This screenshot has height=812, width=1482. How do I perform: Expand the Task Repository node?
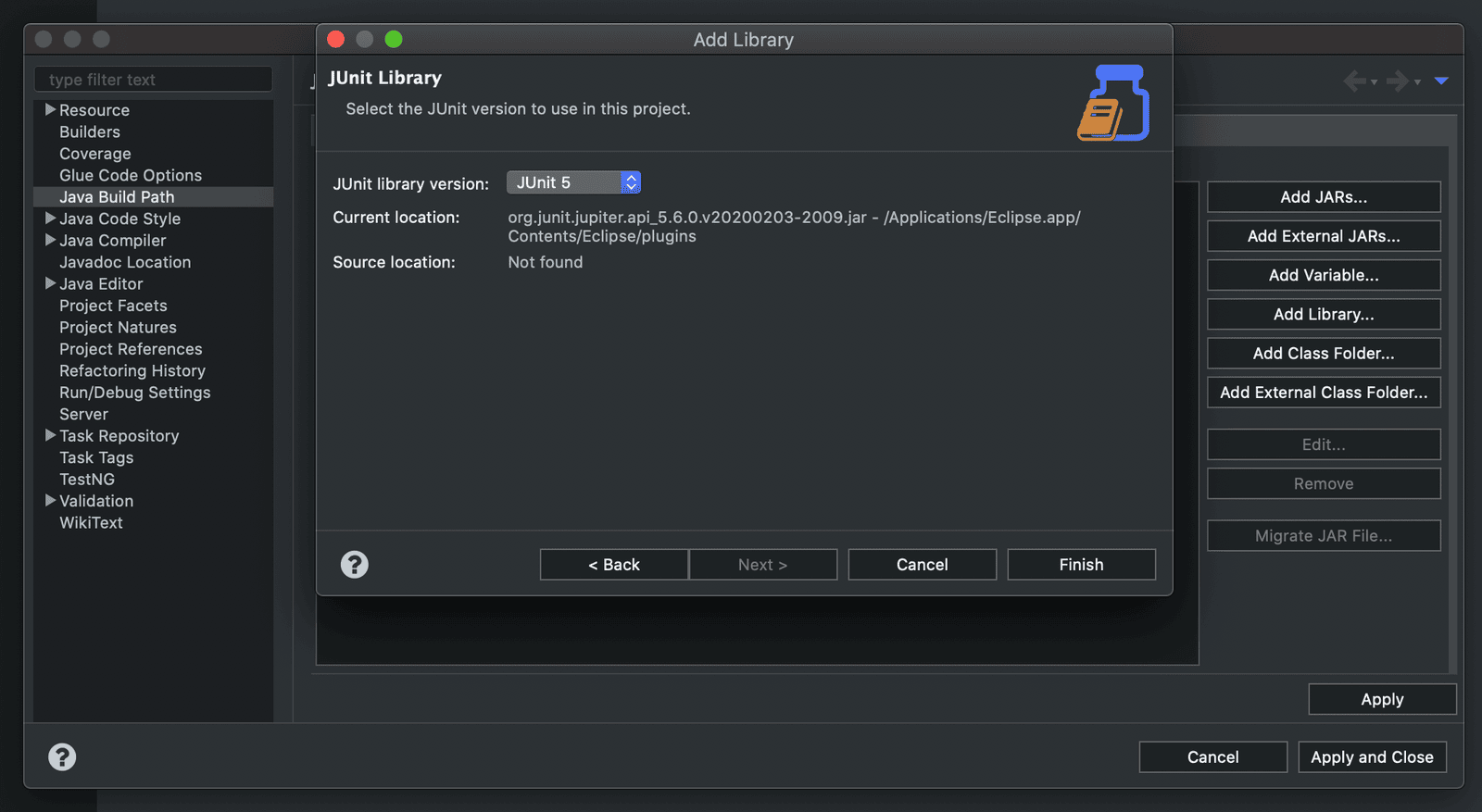[x=51, y=435]
